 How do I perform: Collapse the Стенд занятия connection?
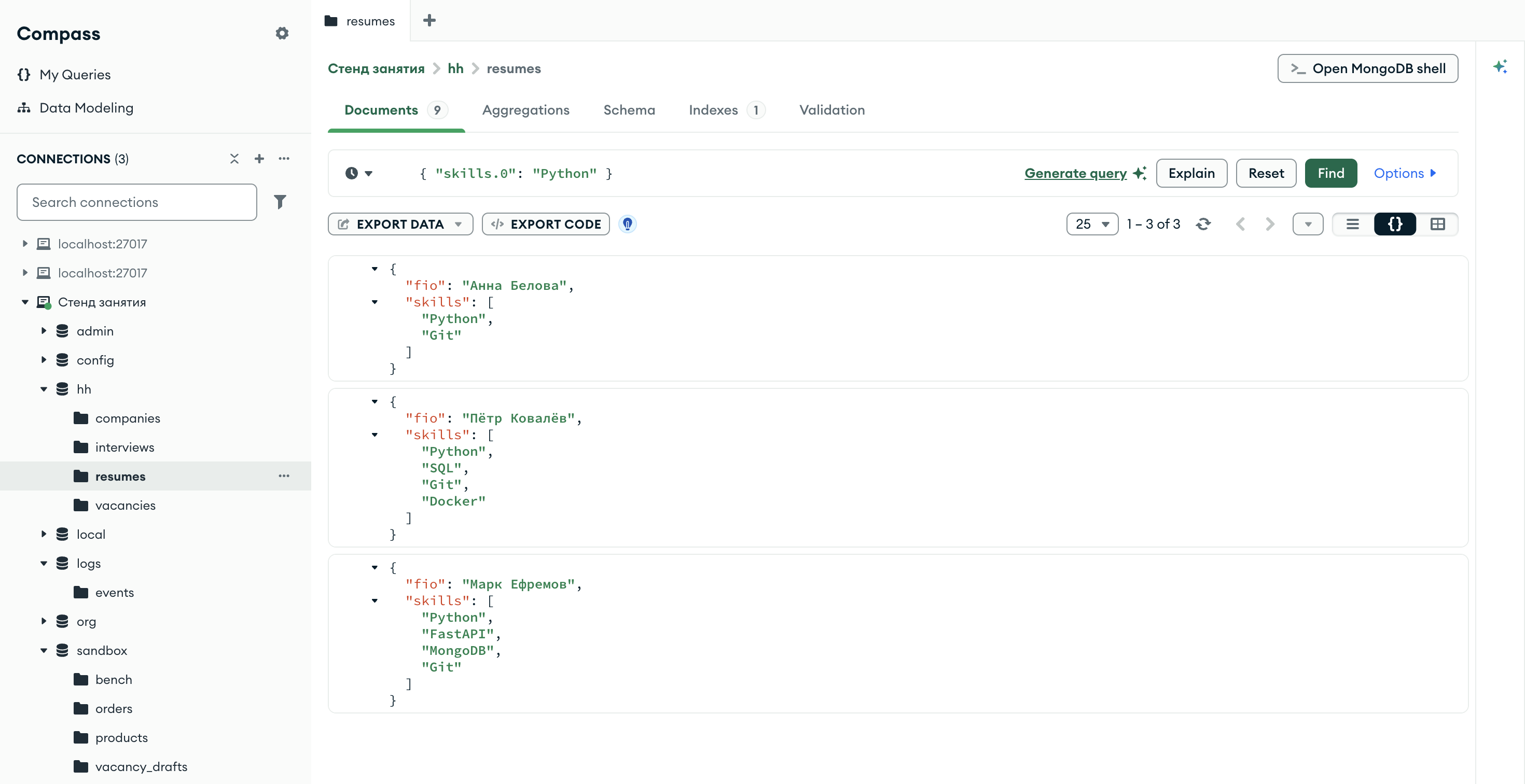point(25,302)
